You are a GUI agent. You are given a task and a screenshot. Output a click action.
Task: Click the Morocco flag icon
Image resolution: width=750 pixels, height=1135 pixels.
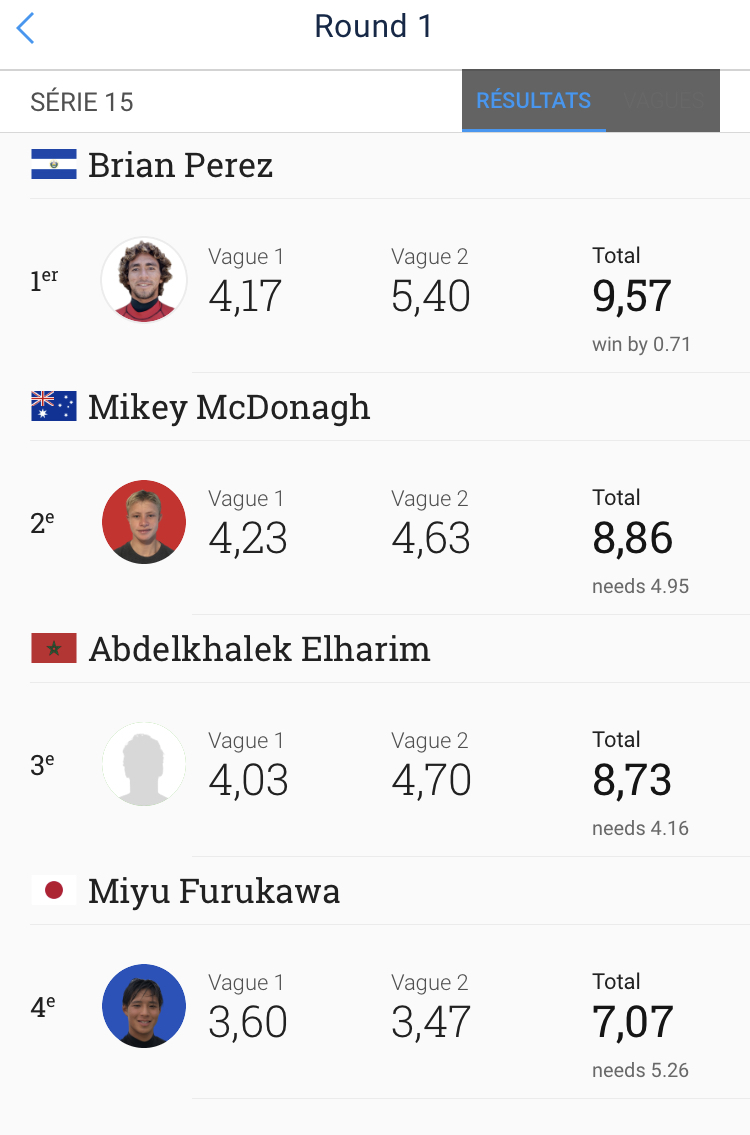click(x=54, y=649)
